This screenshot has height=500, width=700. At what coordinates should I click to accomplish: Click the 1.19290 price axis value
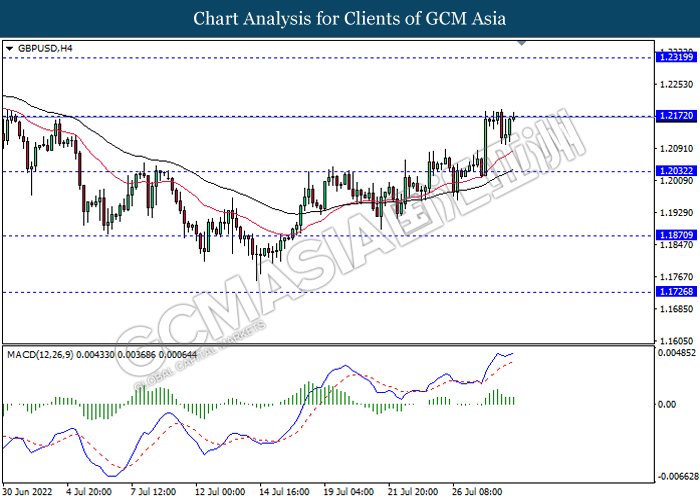676,212
